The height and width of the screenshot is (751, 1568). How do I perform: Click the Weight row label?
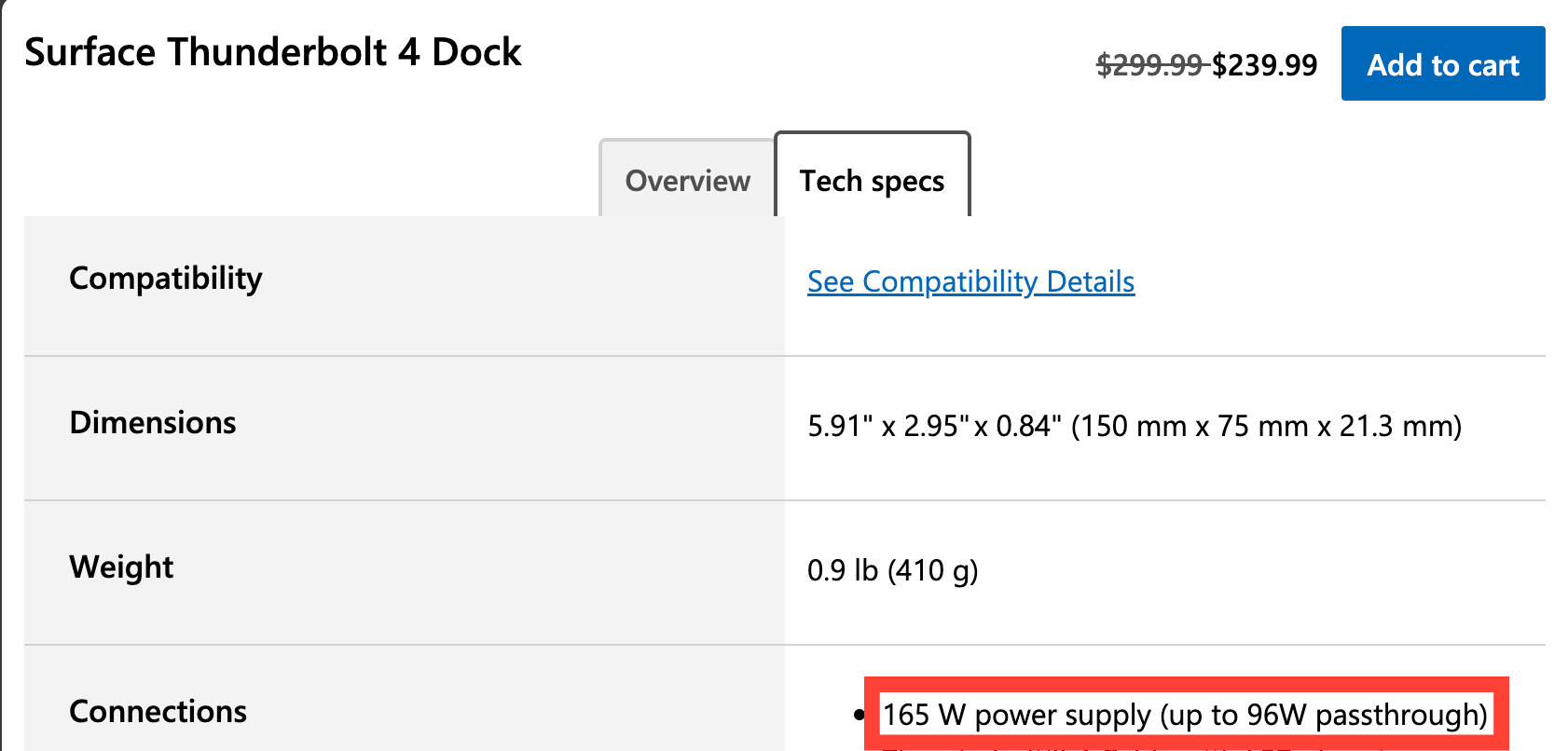(121, 567)
